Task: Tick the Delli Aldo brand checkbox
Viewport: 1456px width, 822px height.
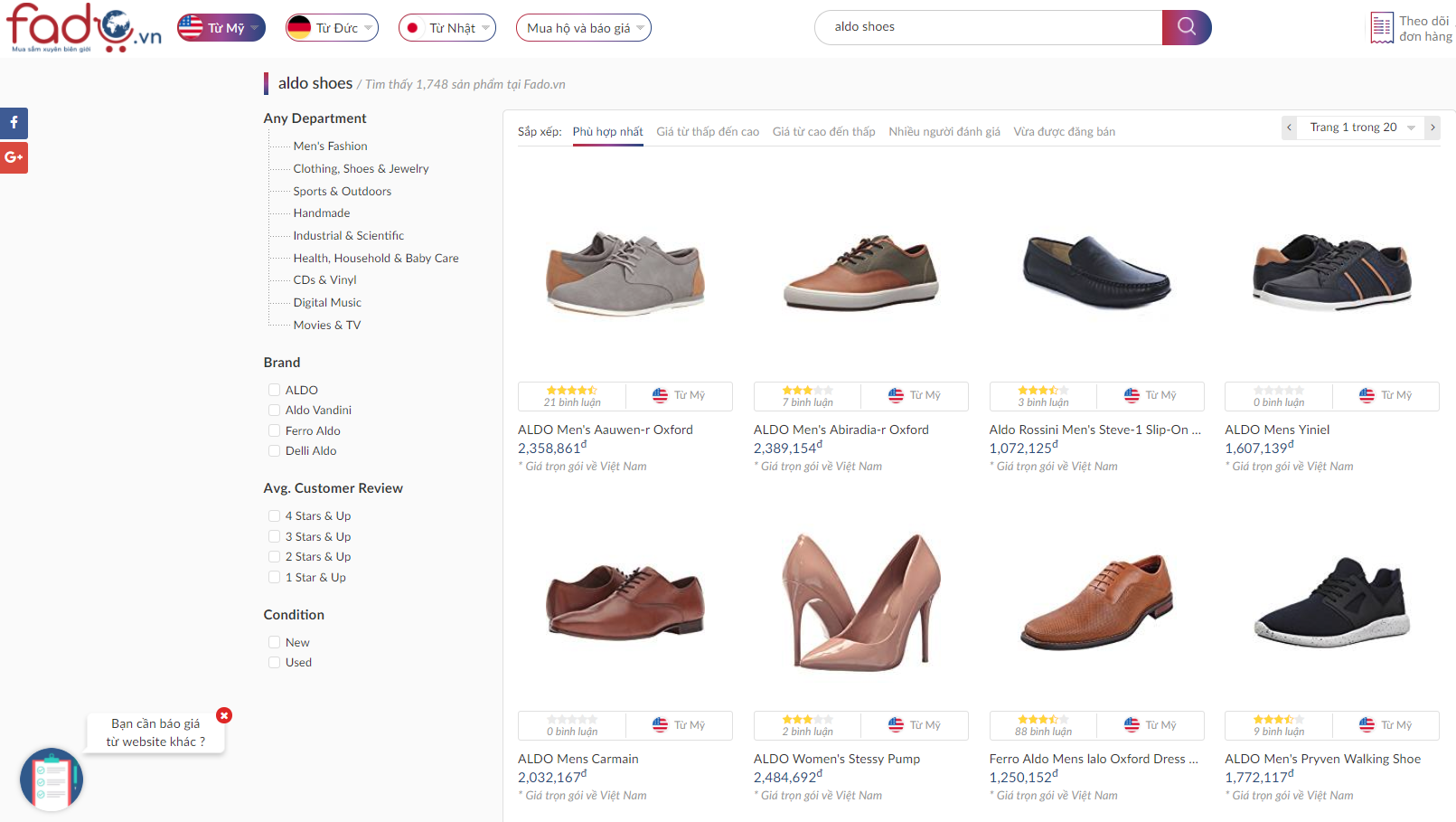Action: pyautogui.click(x=274, y=450)
